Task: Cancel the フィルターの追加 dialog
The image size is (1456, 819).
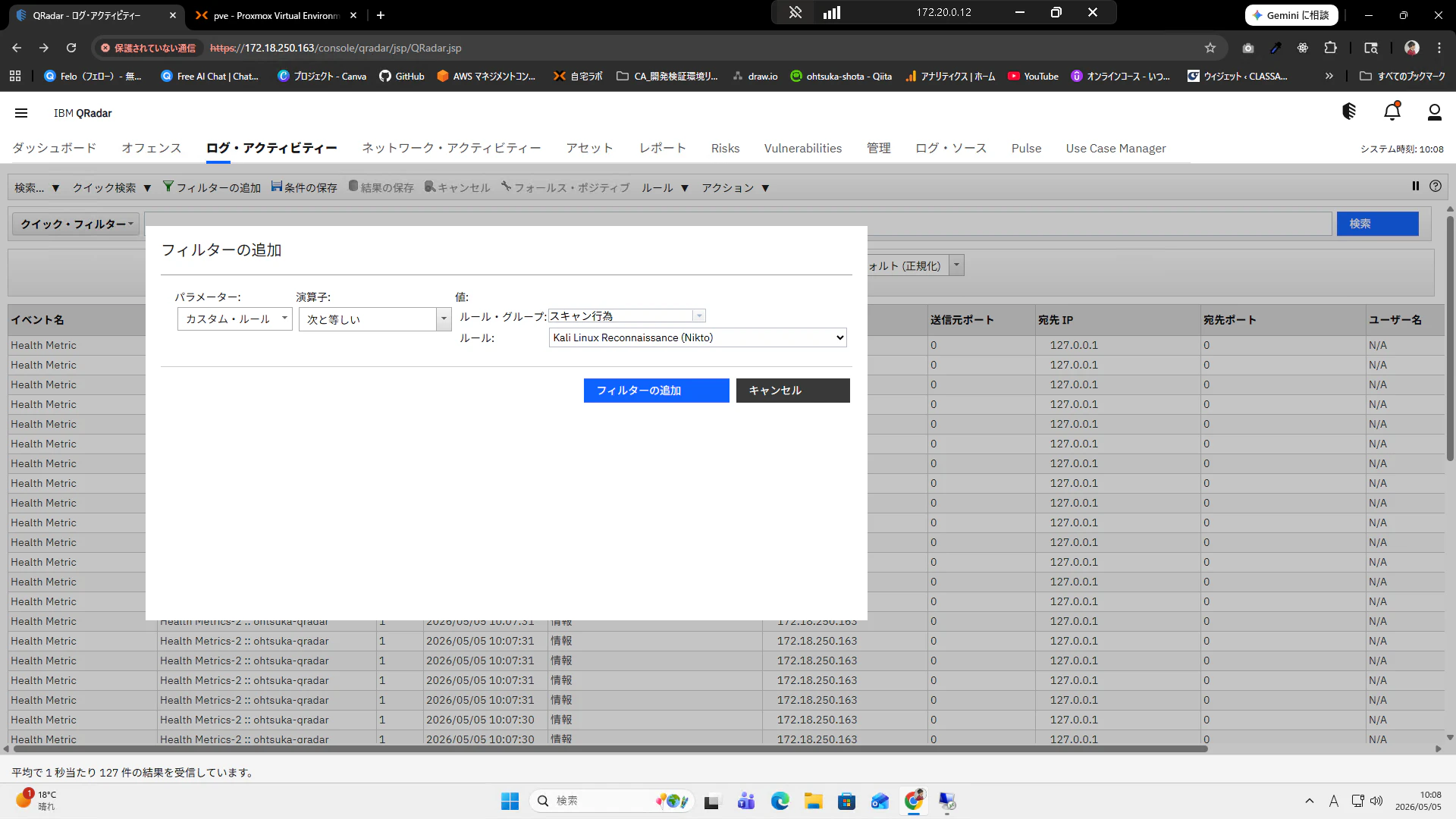Action: point(792,391)
